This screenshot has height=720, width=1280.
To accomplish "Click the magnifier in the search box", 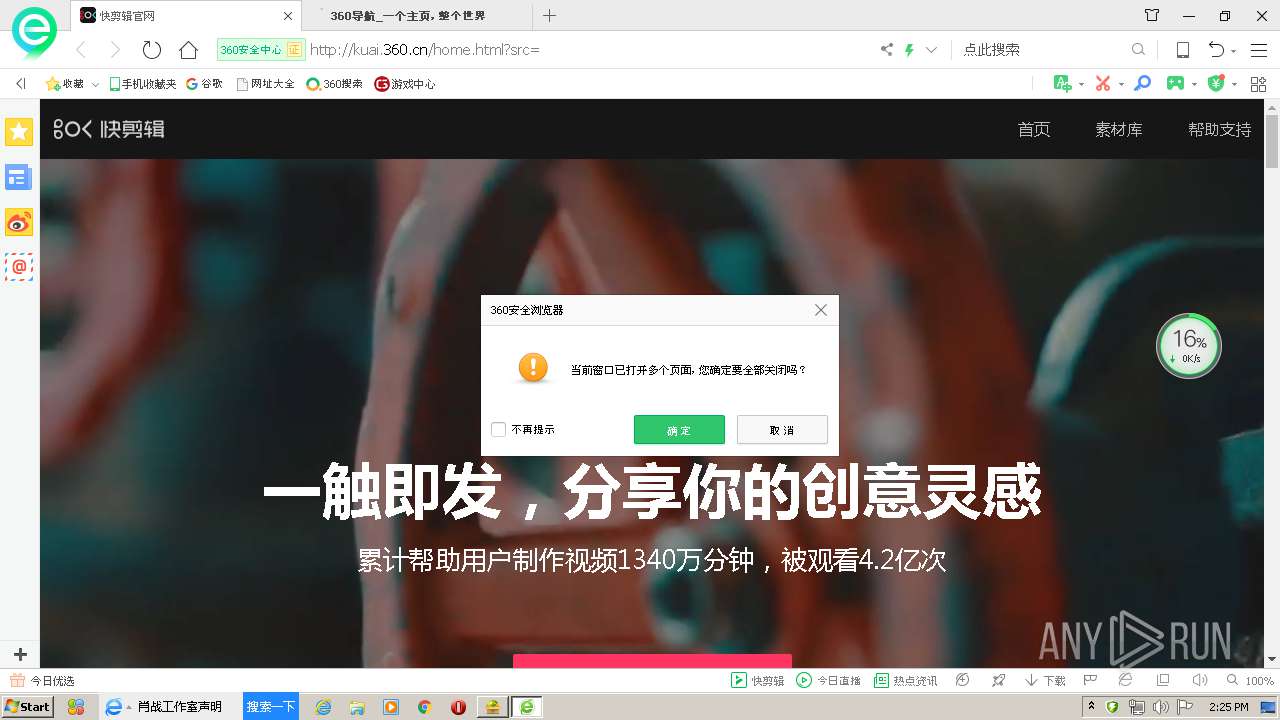I will (1138, 49).
